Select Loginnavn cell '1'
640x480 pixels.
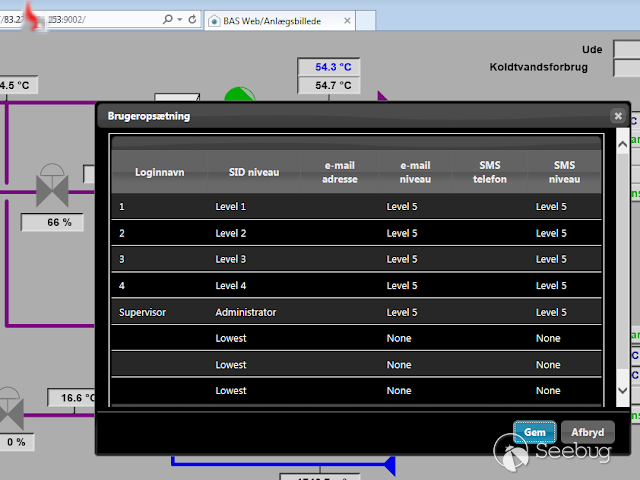point(122,207)
